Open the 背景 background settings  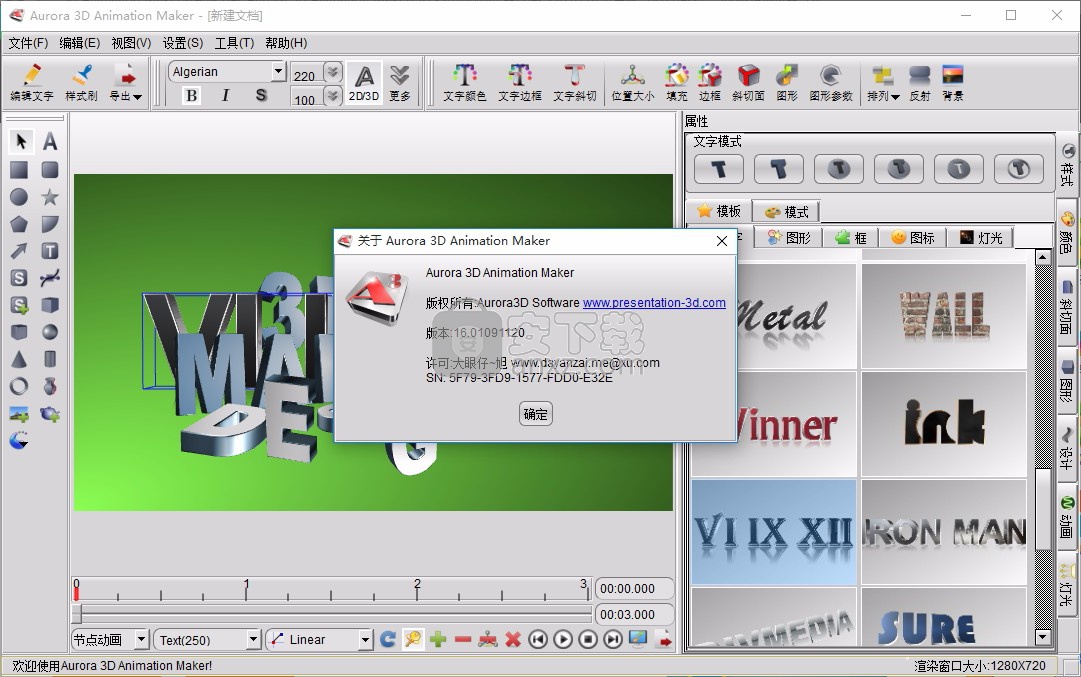pyautogui.click(x=953, y=83)
